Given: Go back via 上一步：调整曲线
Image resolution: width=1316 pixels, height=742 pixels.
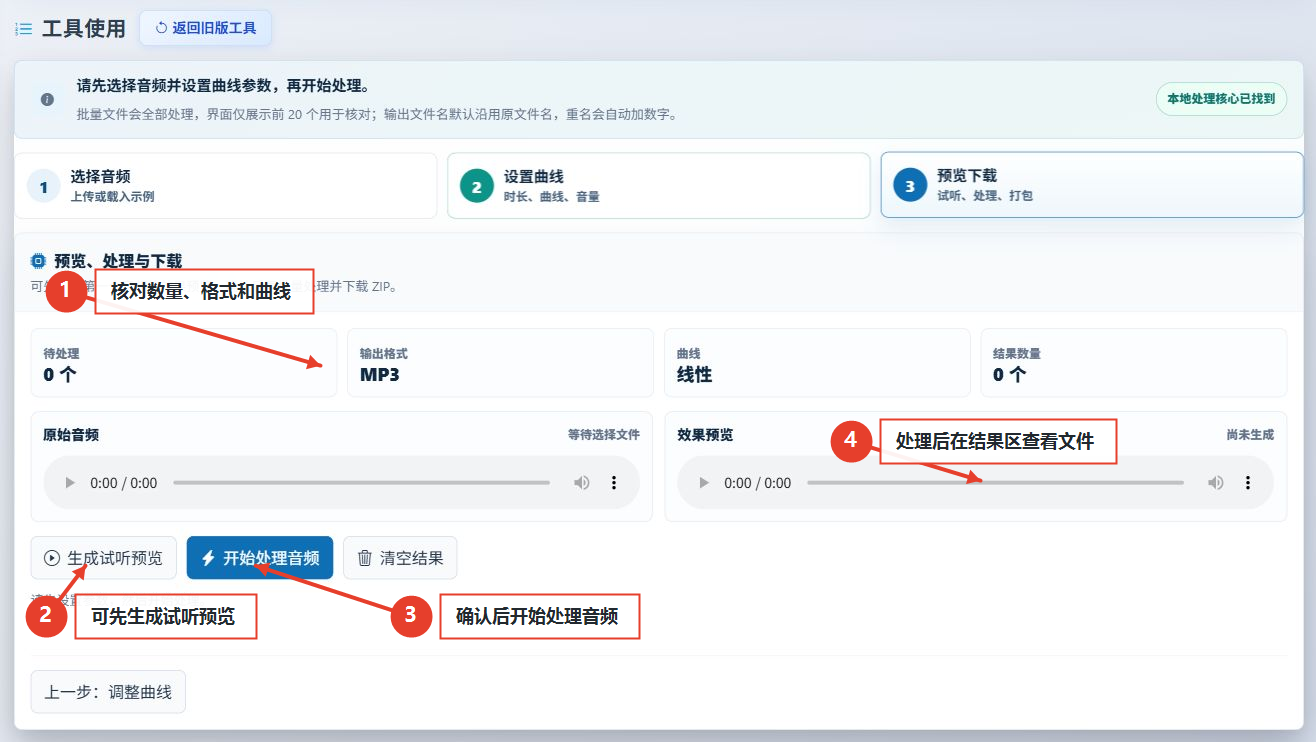Looking at the screenshot, I should [108, 692].
